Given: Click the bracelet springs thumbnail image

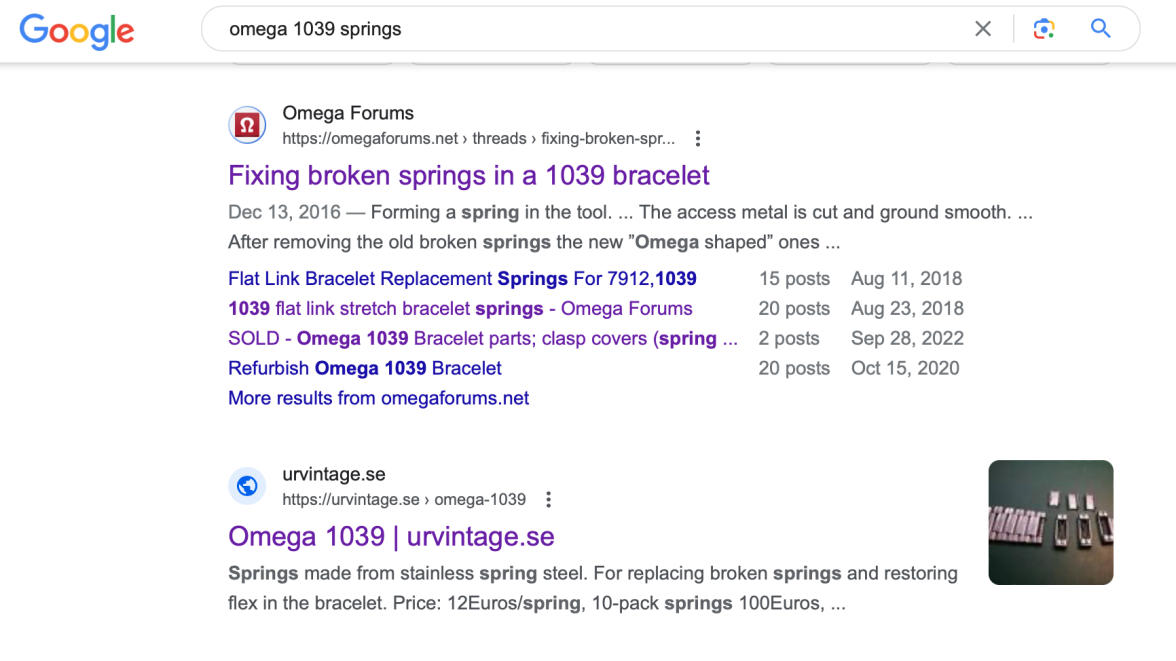Looking at the screenshot, I should (x=1050, y=522).
